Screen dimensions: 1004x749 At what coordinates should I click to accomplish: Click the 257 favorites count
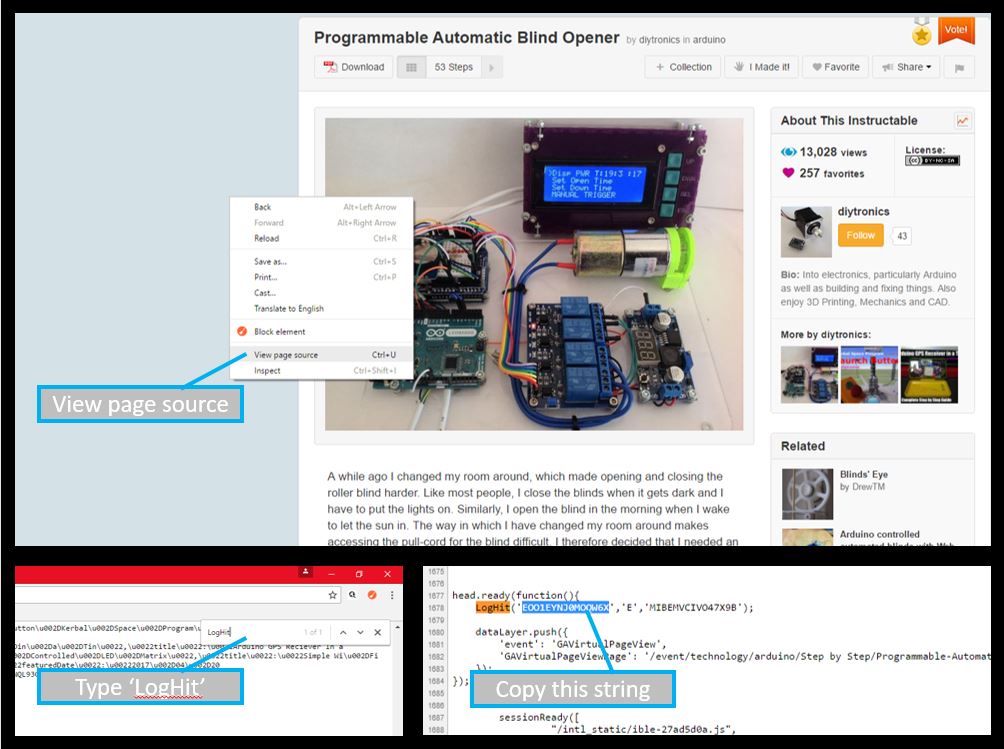832,173
